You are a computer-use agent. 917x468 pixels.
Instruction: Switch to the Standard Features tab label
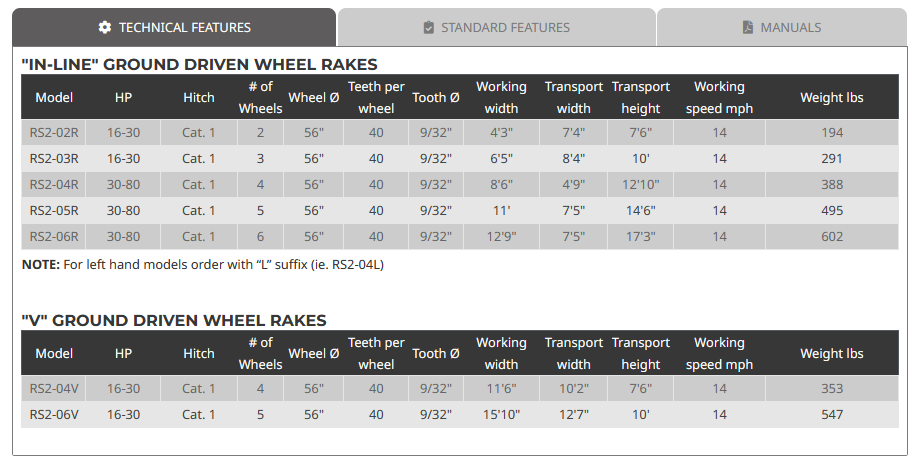tap(505, 27)
